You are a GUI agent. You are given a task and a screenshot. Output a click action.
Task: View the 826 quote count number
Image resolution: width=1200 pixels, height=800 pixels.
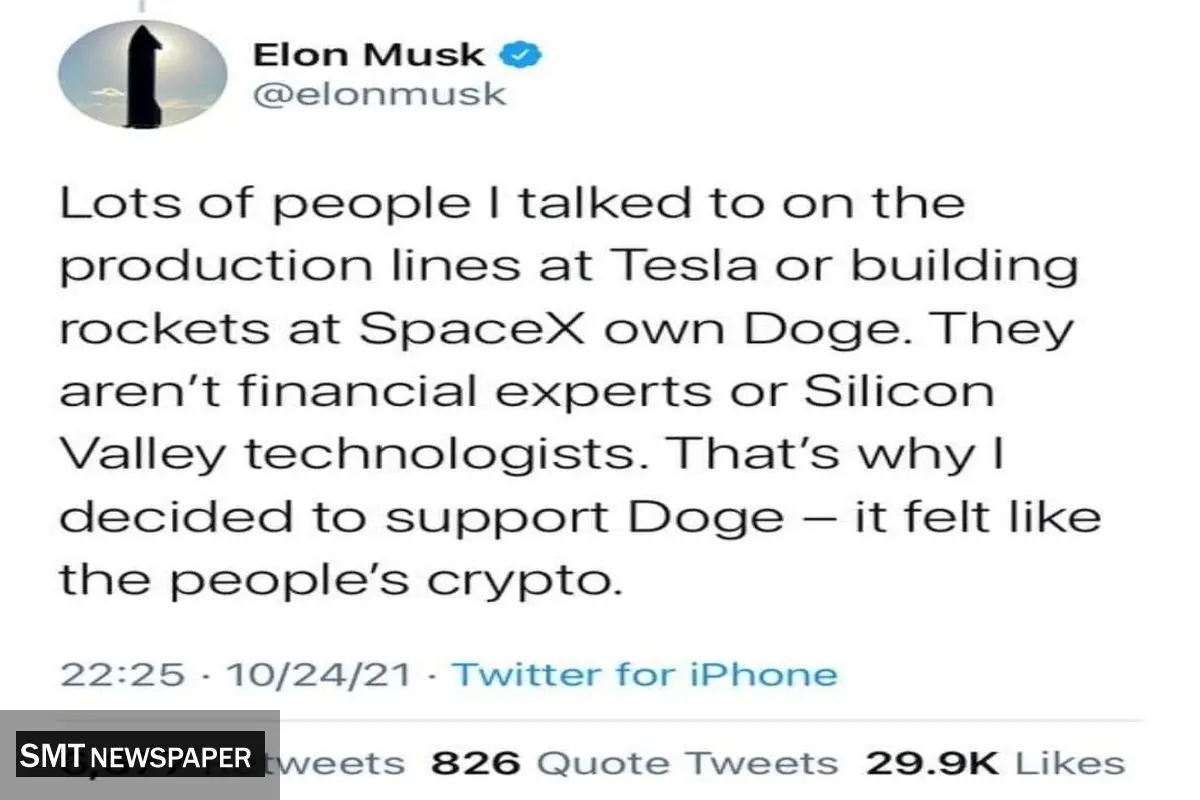pyautogui.click(x=476, y=764)
